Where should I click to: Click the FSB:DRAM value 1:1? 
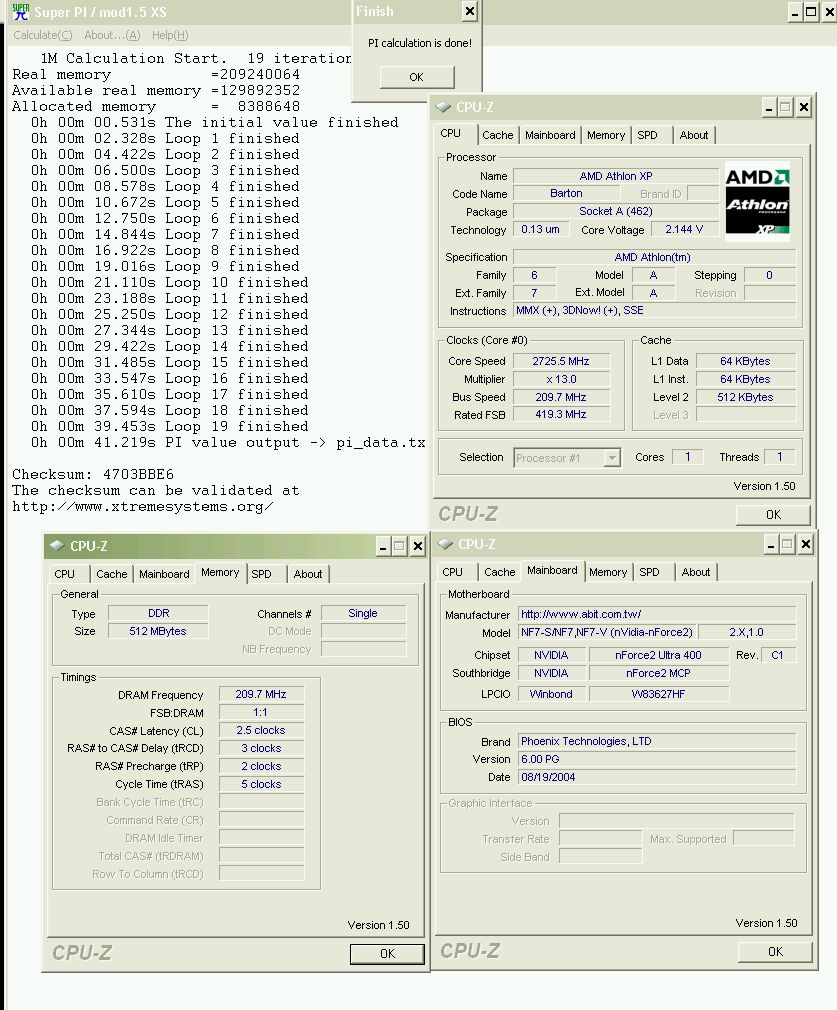tap(261, 712)
